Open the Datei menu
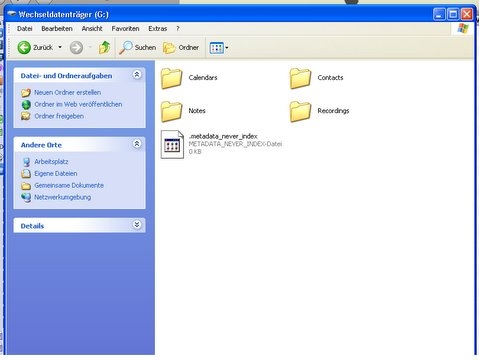Image resolution: width=479 pixels, height=361 pixels. 25,29
